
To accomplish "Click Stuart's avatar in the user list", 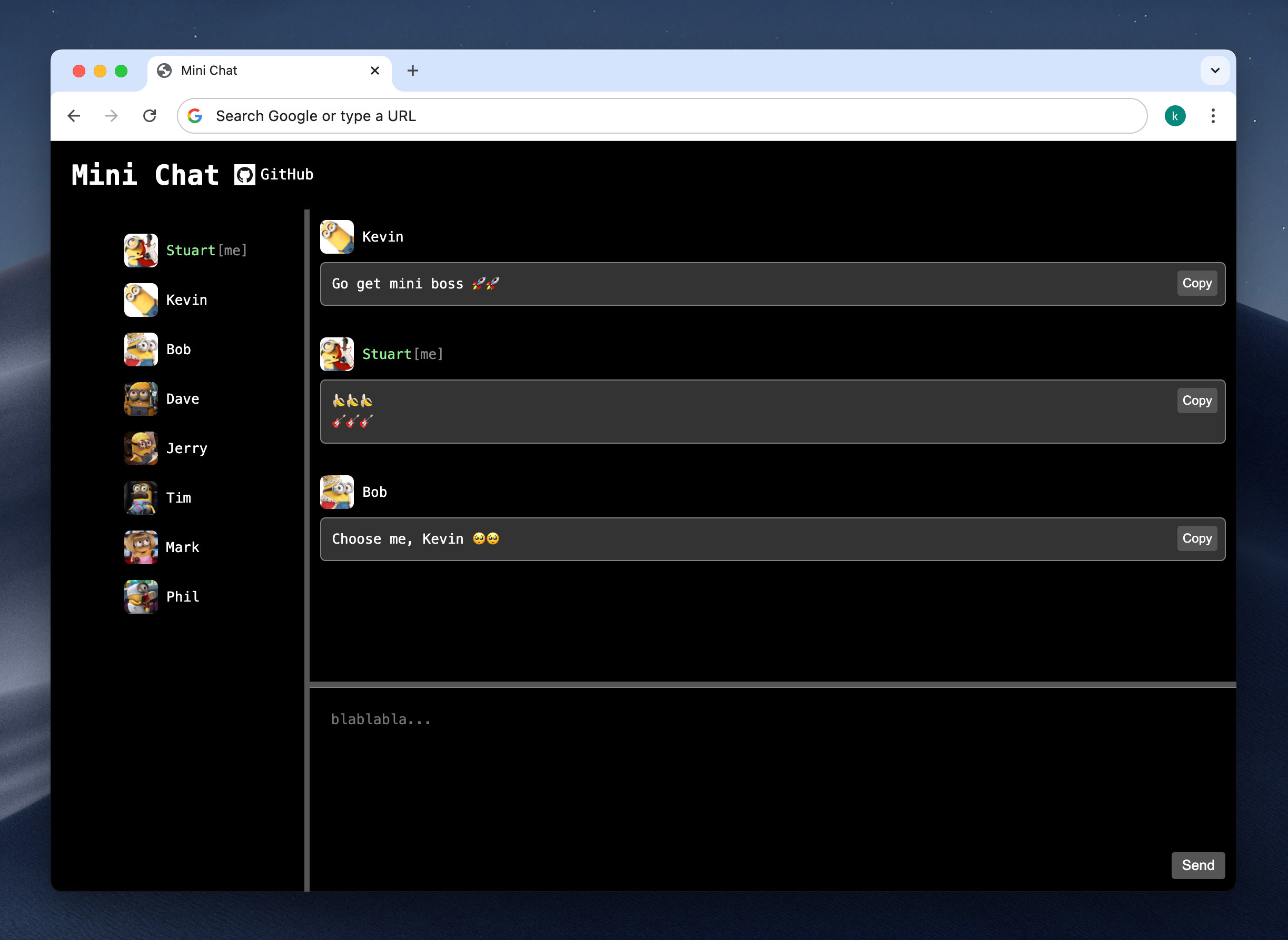I will [x=141, y=251].
